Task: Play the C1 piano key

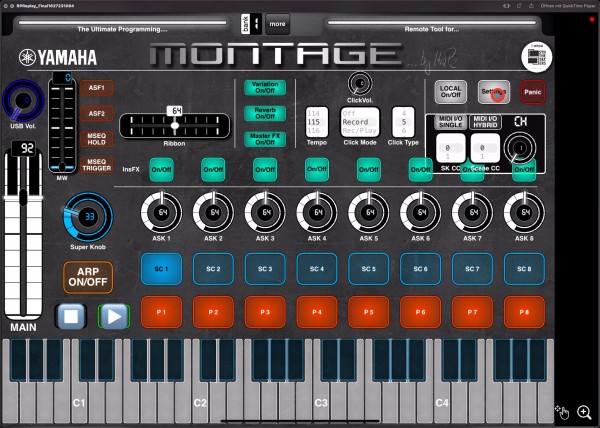Action: (x=78, y=402)
